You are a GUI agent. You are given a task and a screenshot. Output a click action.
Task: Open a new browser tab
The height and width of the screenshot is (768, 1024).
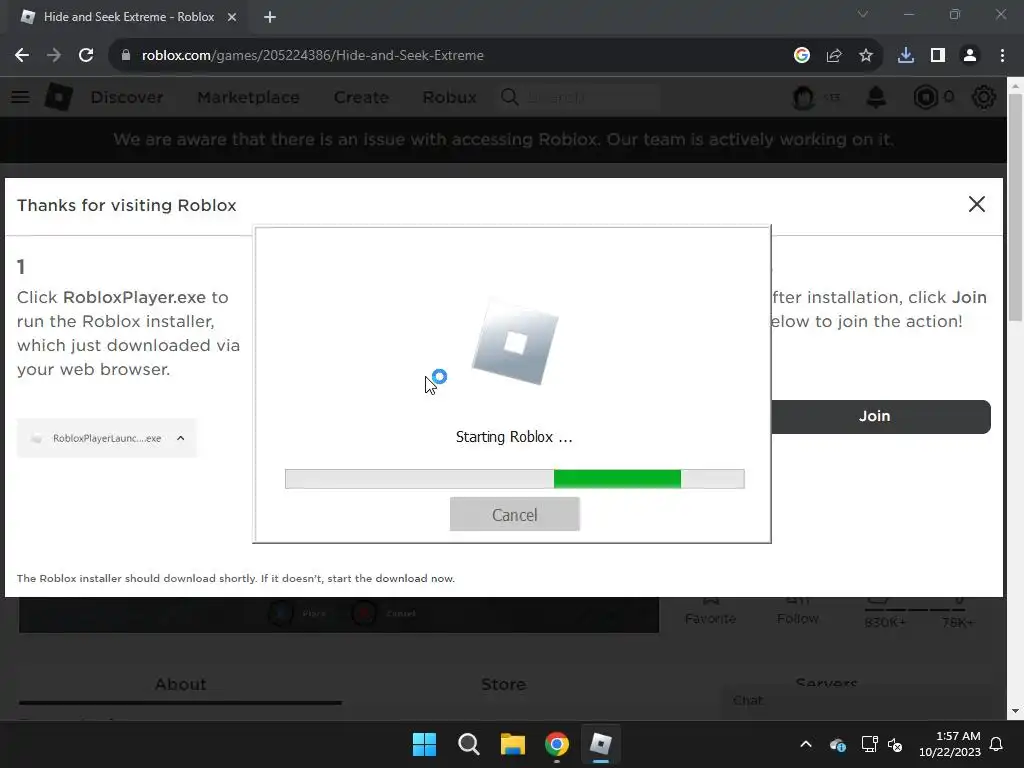coord(270,17)
